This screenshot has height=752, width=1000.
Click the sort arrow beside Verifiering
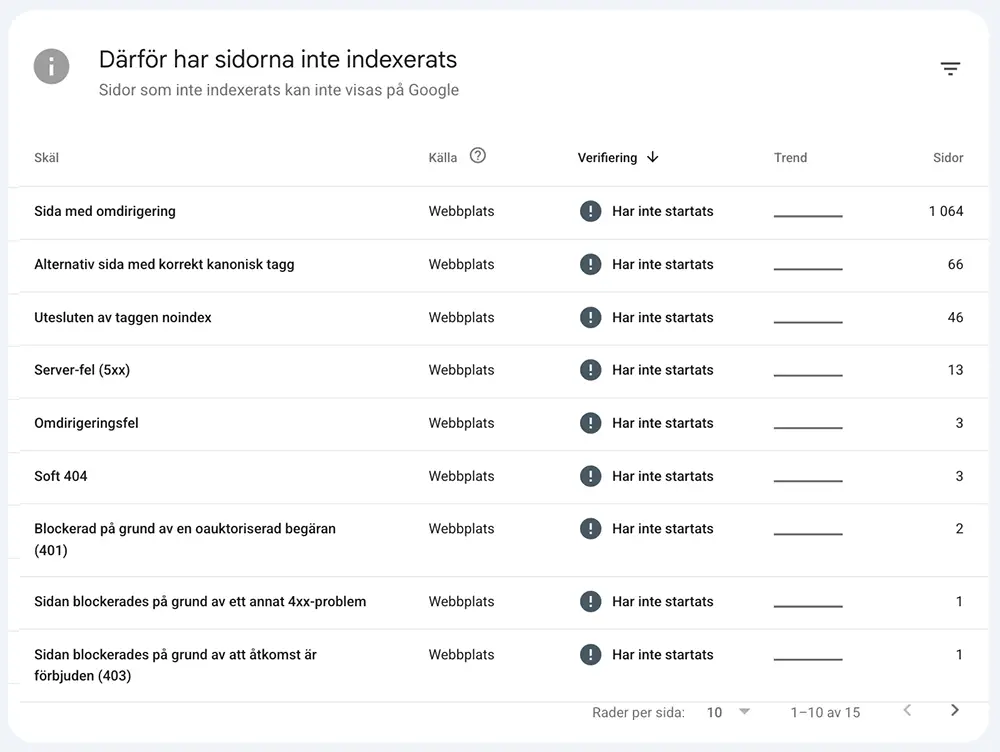652,157
